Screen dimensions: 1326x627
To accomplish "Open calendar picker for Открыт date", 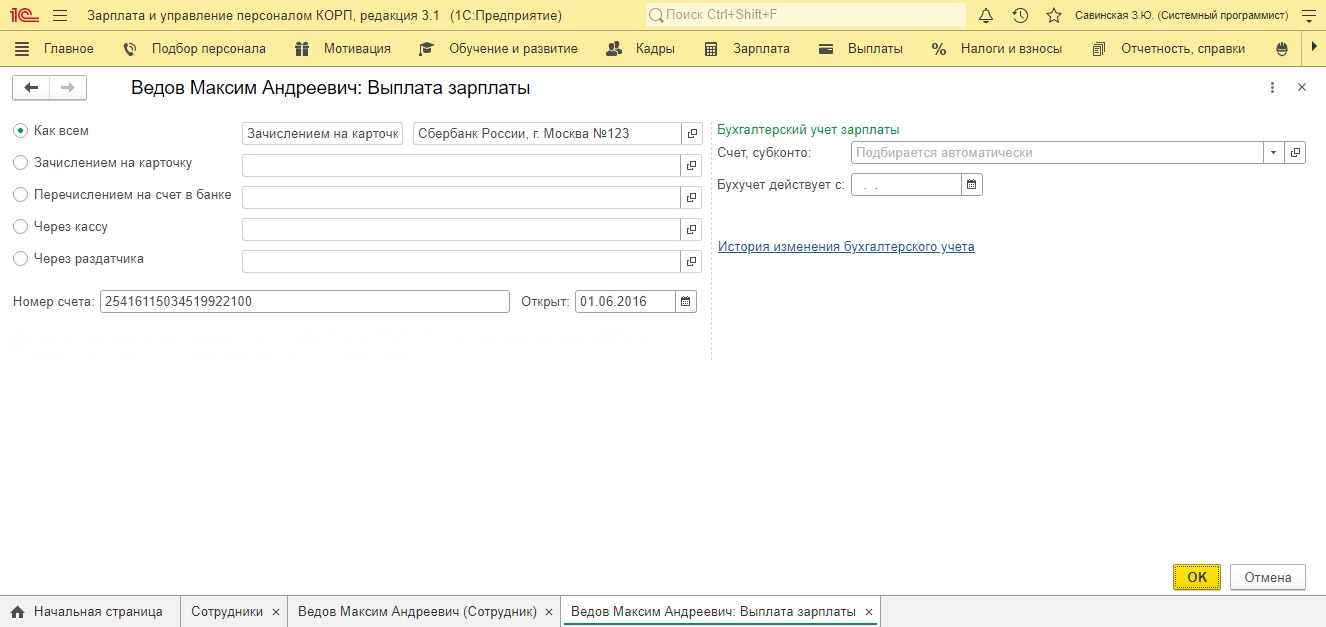I will pos(686,301).
